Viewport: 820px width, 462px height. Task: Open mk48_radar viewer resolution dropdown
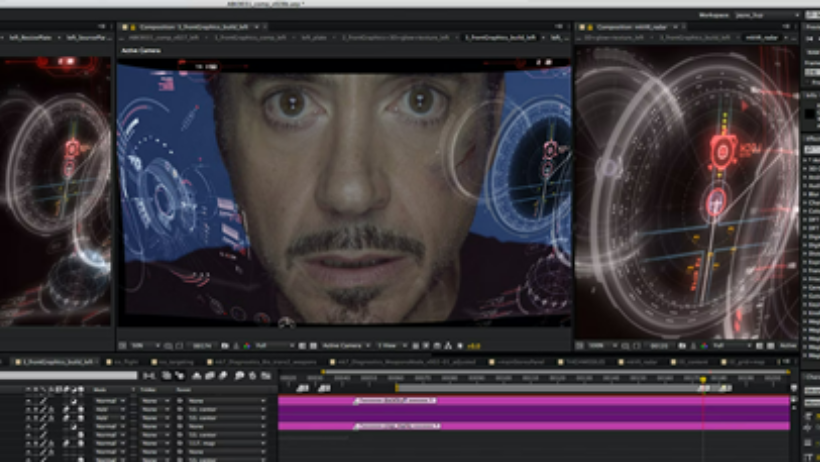(732, 346)
